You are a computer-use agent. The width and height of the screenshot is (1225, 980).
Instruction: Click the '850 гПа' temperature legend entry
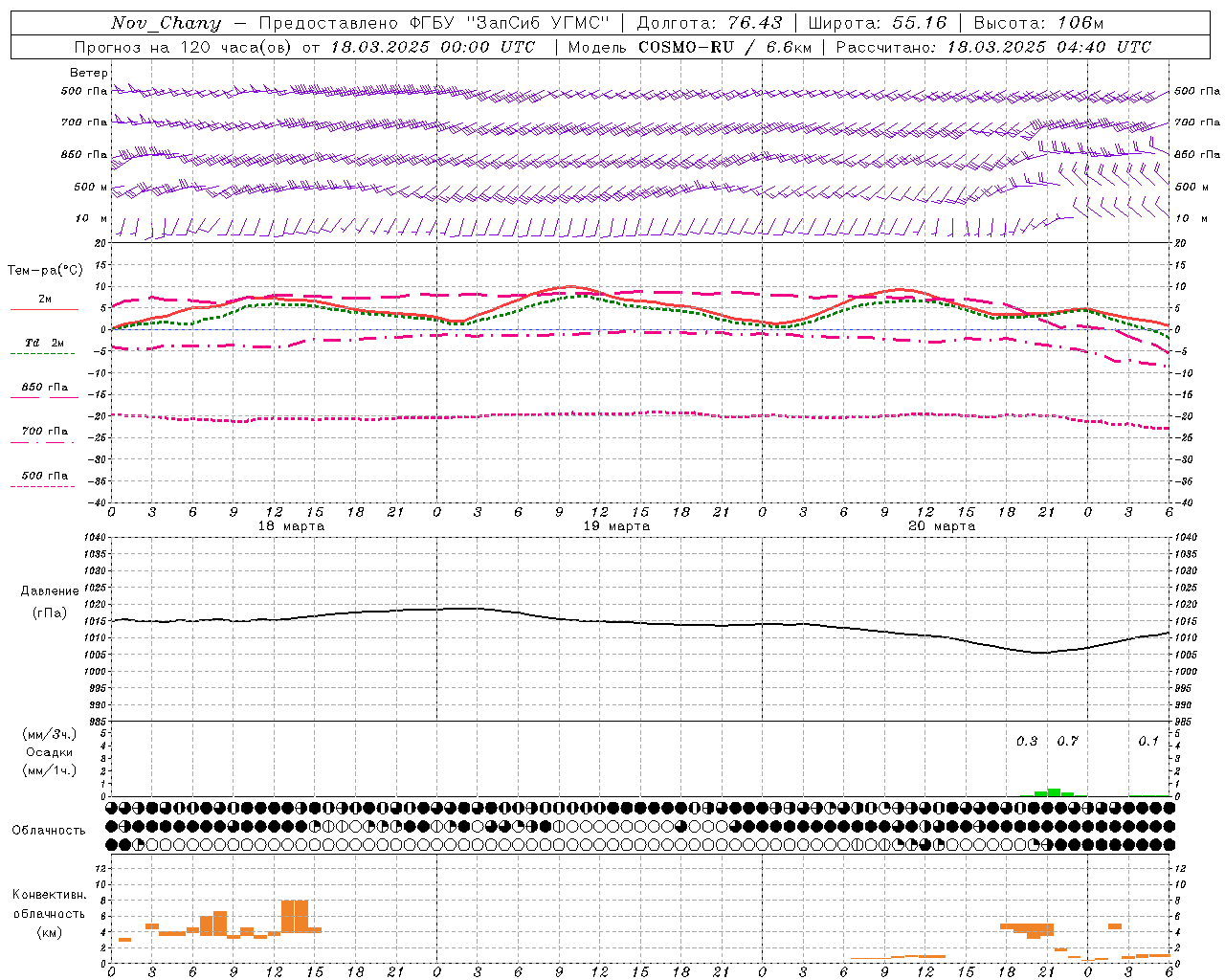(x=45, y=388)
